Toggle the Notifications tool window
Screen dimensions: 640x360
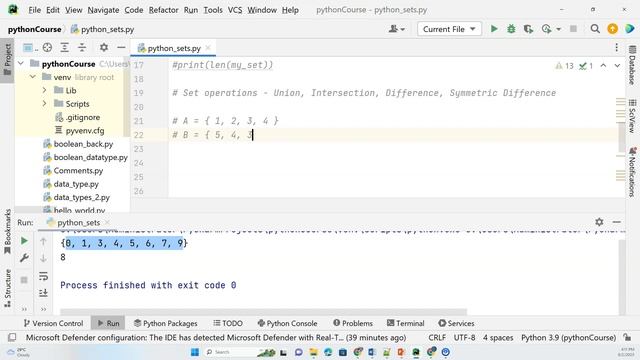(632, 172)
